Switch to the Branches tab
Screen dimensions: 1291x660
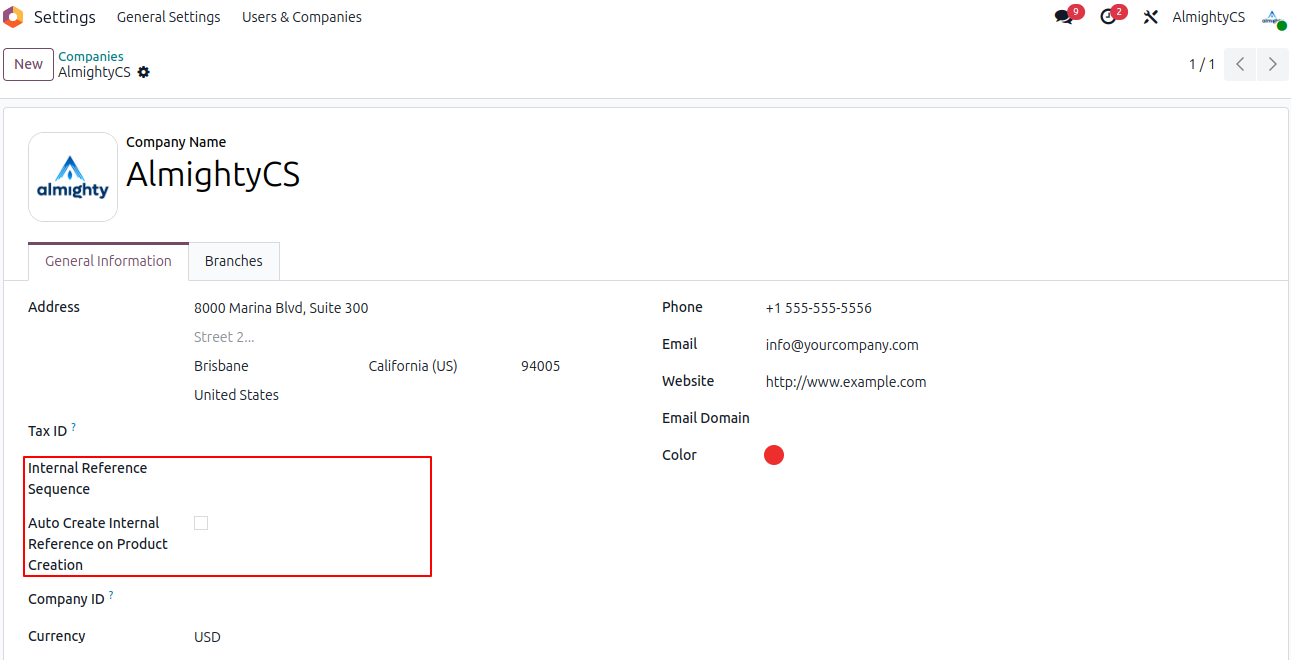point(233,261)
